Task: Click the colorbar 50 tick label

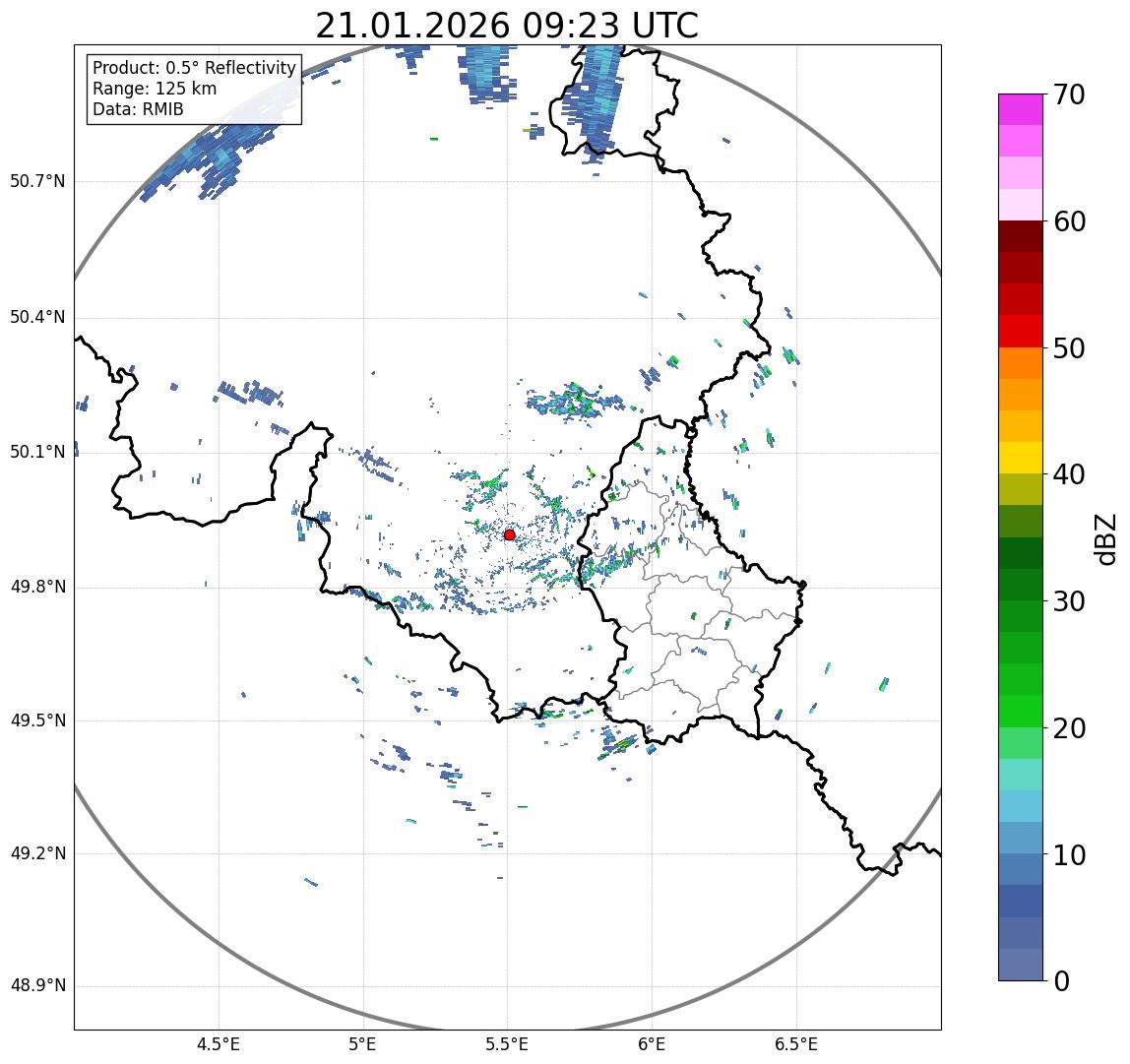Action: [x=1069, y=348]
